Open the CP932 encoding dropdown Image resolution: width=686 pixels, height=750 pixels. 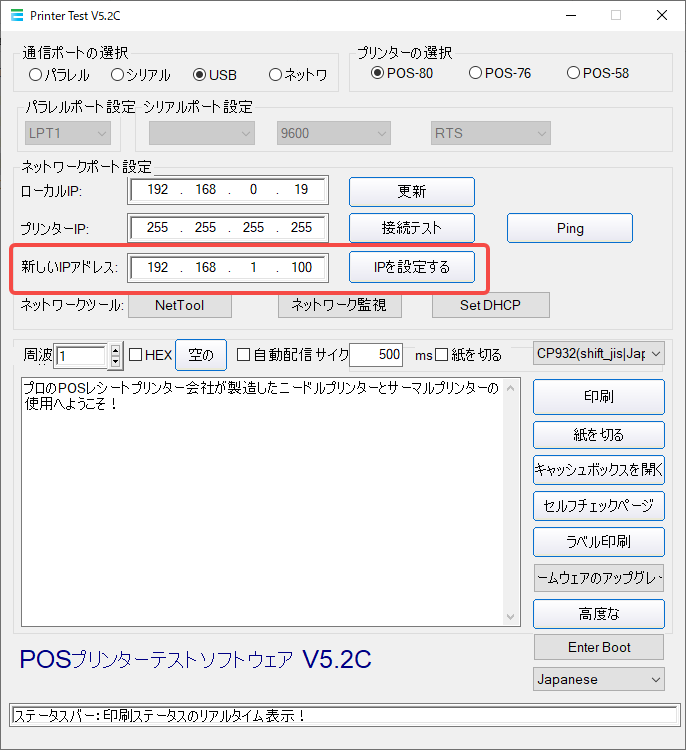point(599,354)
